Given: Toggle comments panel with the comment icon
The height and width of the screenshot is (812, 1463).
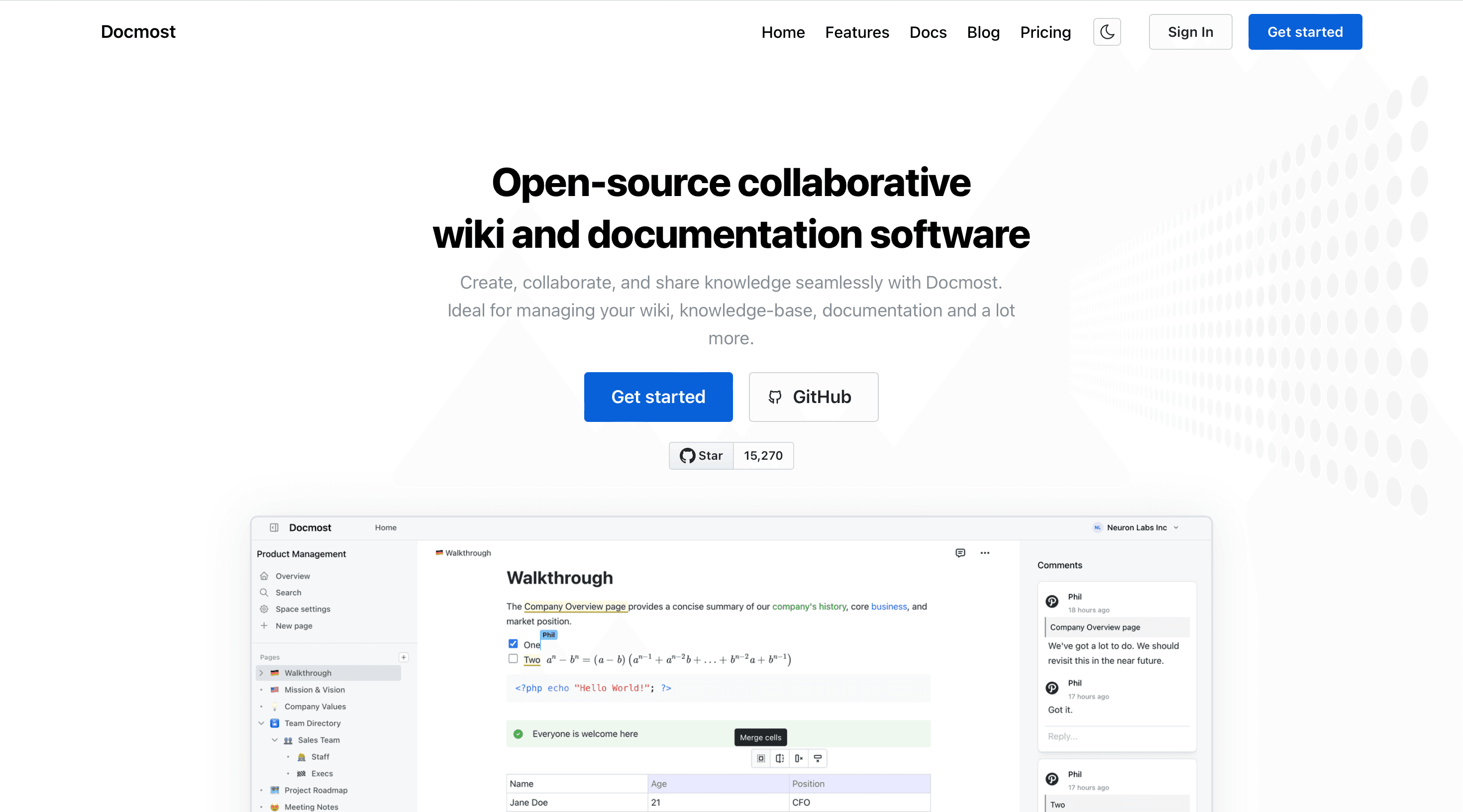Looking at the screenshot, I should pyautogui.click(x=960, y=552).
